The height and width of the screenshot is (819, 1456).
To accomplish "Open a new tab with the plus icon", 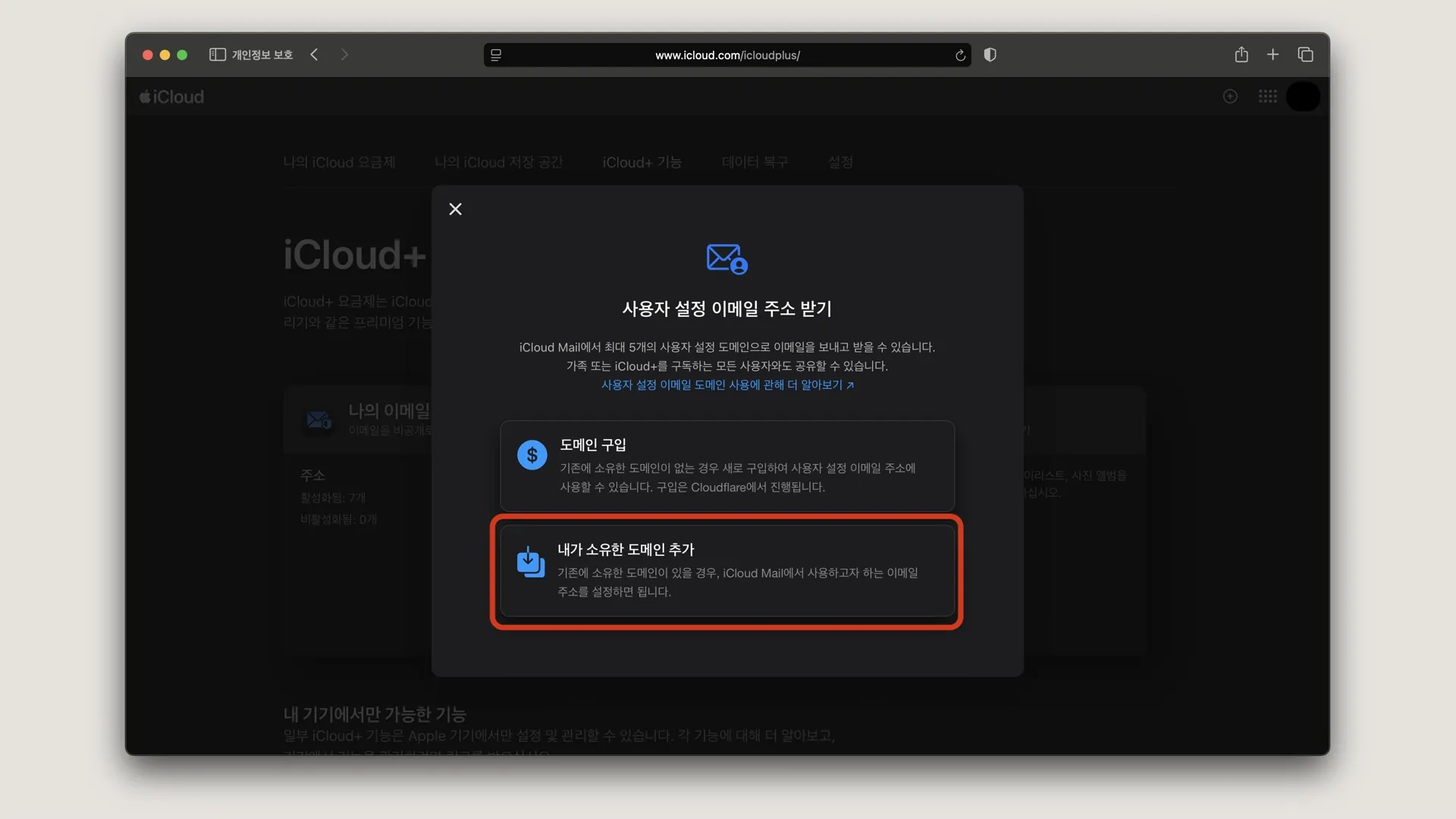I will (x=1273, y=55).
